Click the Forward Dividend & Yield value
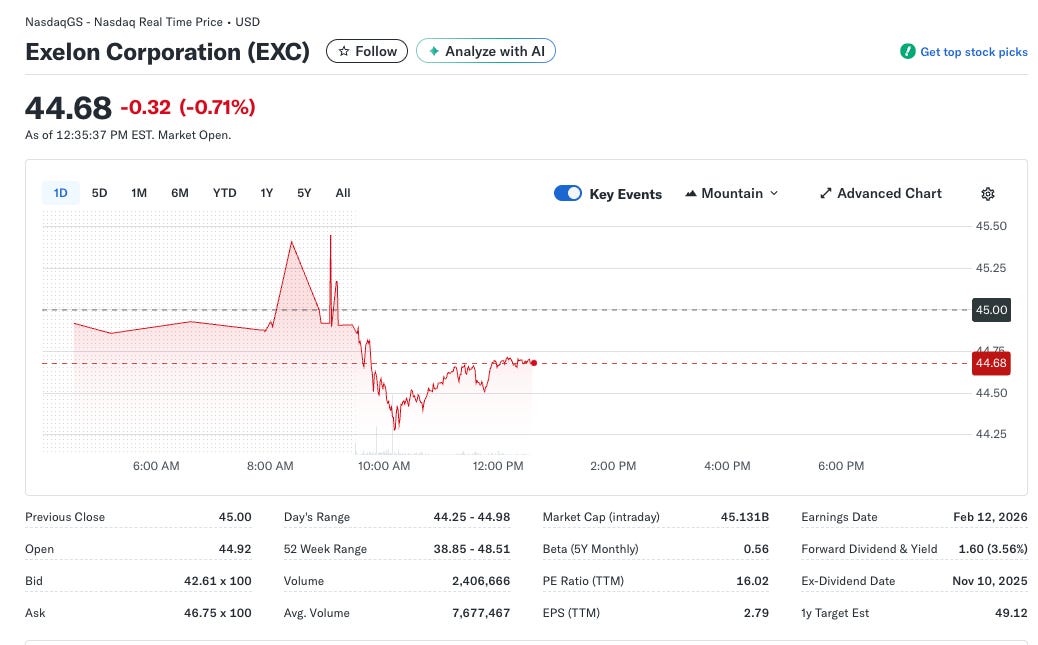The height and width of the screenshot is (645, 1038). [993, 549]
